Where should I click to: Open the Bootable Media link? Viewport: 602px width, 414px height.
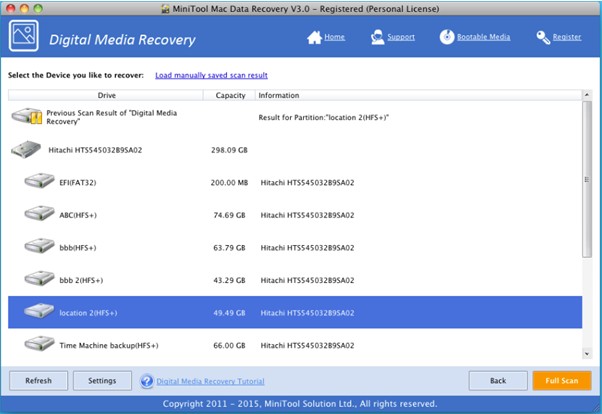click(x=483, y=37)
